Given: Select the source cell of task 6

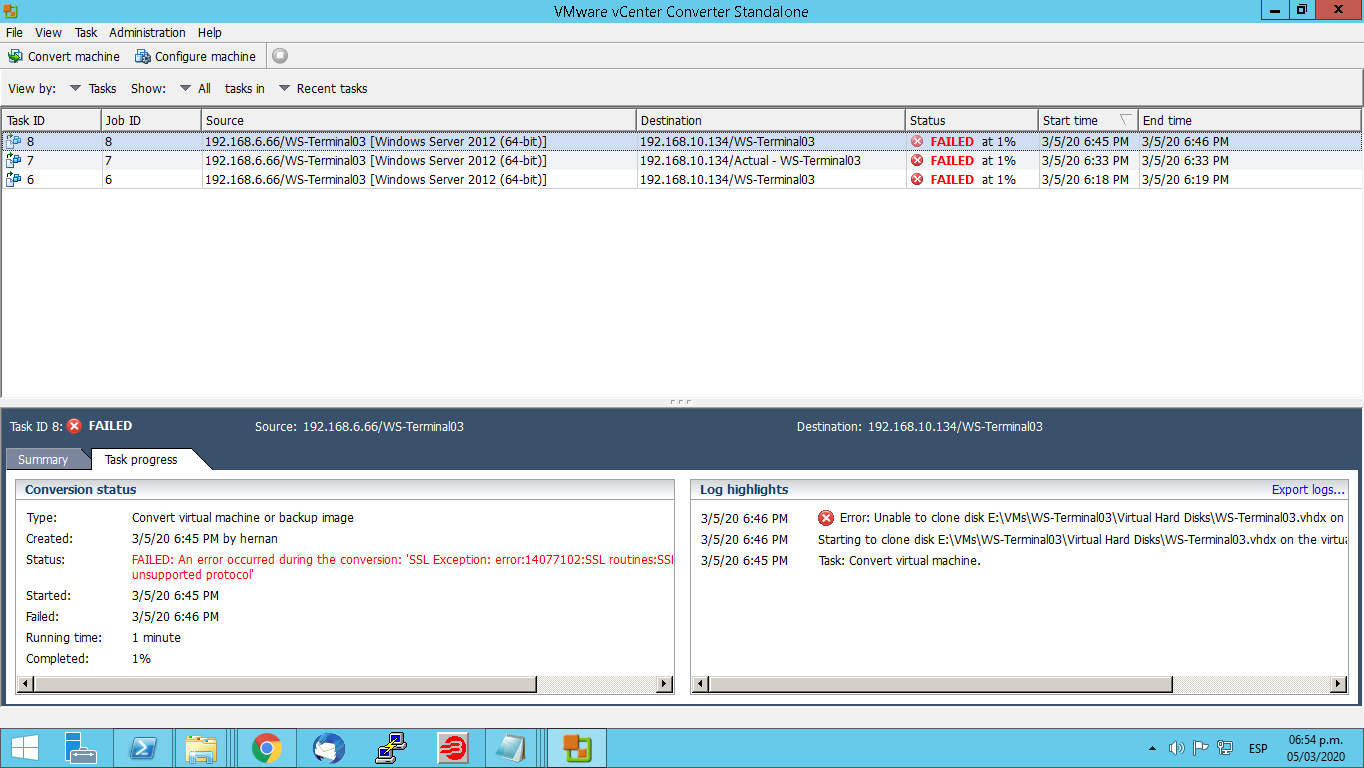Looking at the screenshot, I should pyautogui.click(x=418, y=179).
